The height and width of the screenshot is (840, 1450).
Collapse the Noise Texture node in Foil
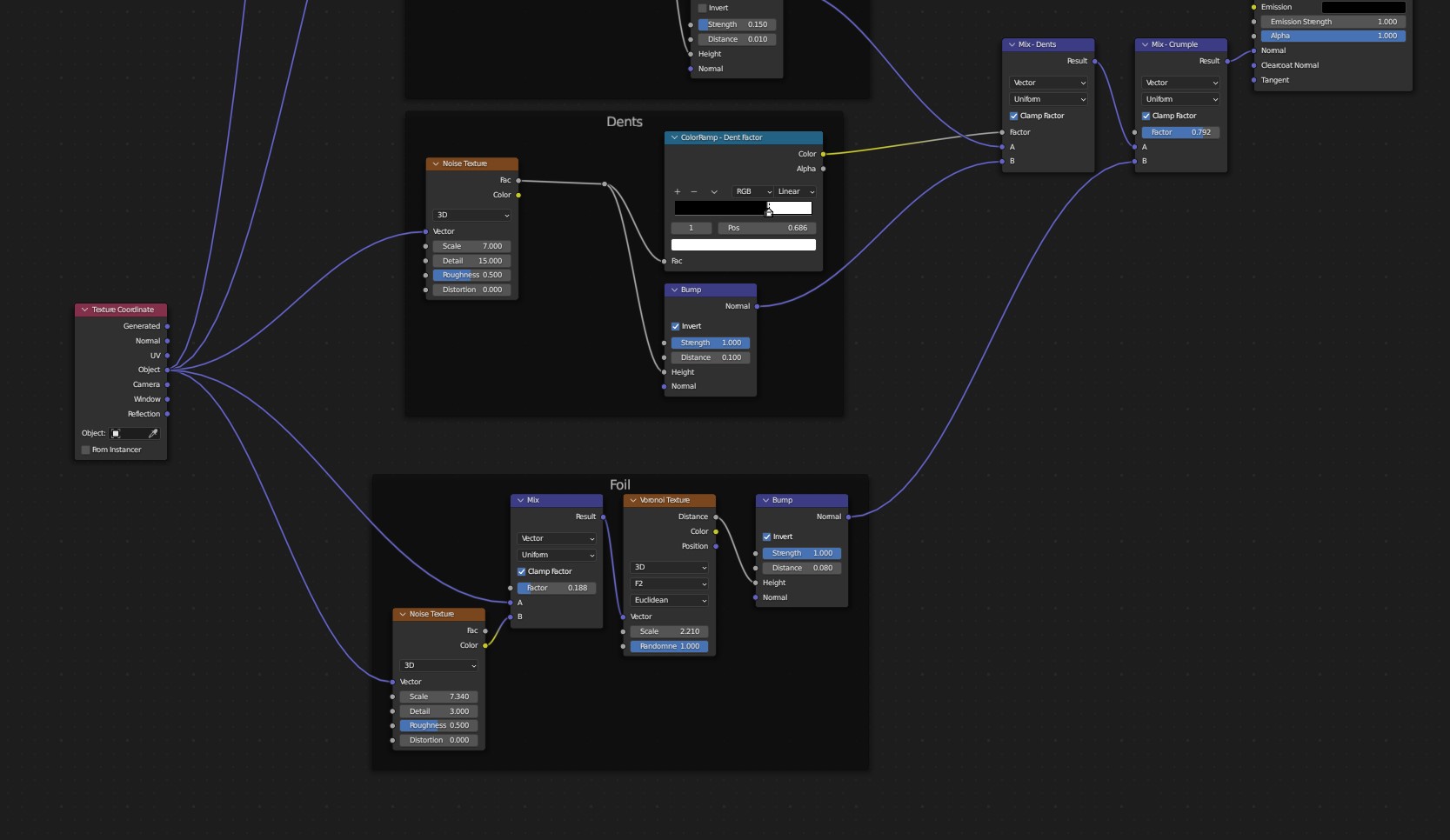(x=402, y=614)
